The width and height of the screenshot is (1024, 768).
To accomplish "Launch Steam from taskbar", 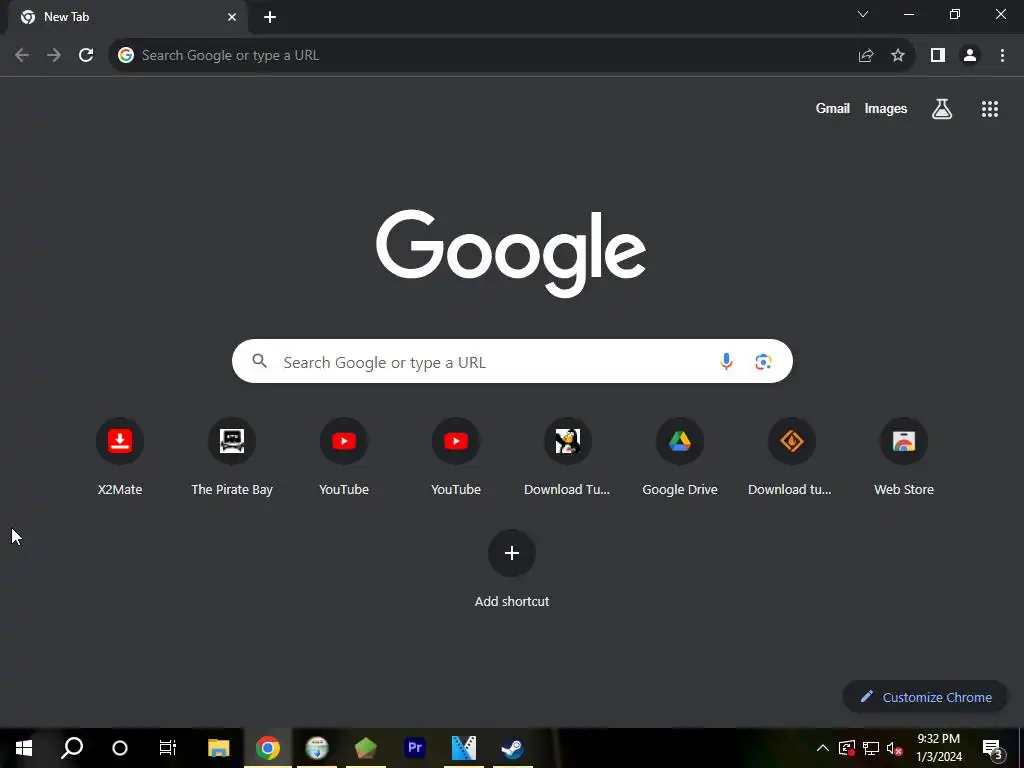I will 513,748.
